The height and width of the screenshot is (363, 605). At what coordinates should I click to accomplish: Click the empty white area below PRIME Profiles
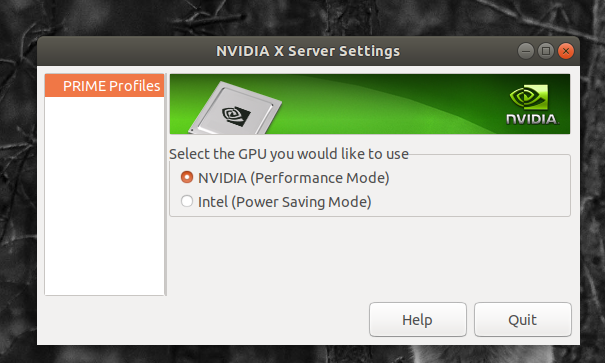click(104, 196)
